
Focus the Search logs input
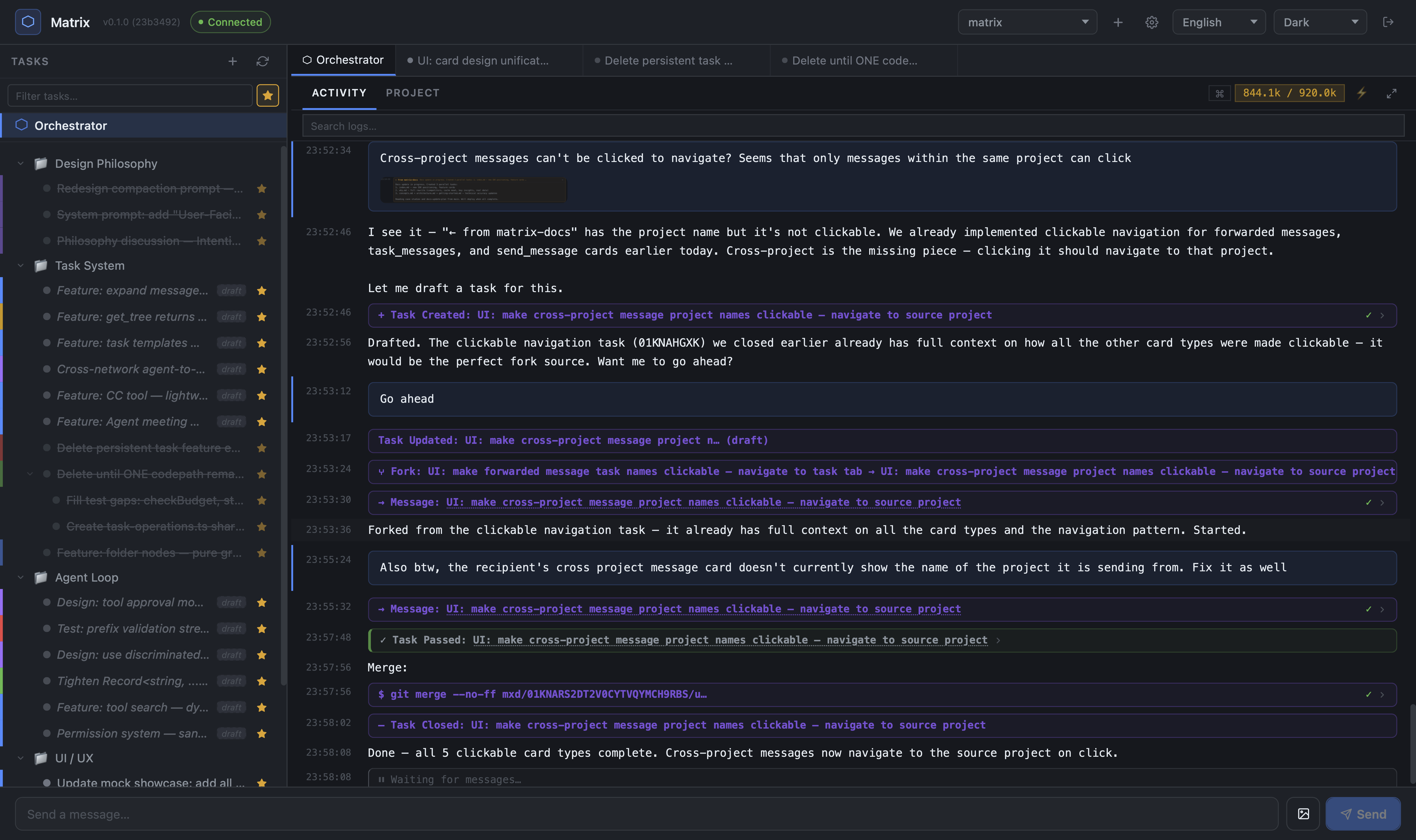coord(853,126)
